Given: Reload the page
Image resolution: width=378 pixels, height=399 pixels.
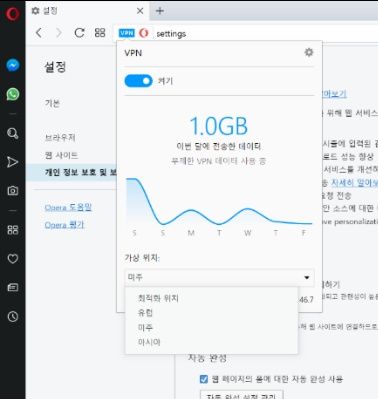Looking at the screenshot, I should coord(79,33).
